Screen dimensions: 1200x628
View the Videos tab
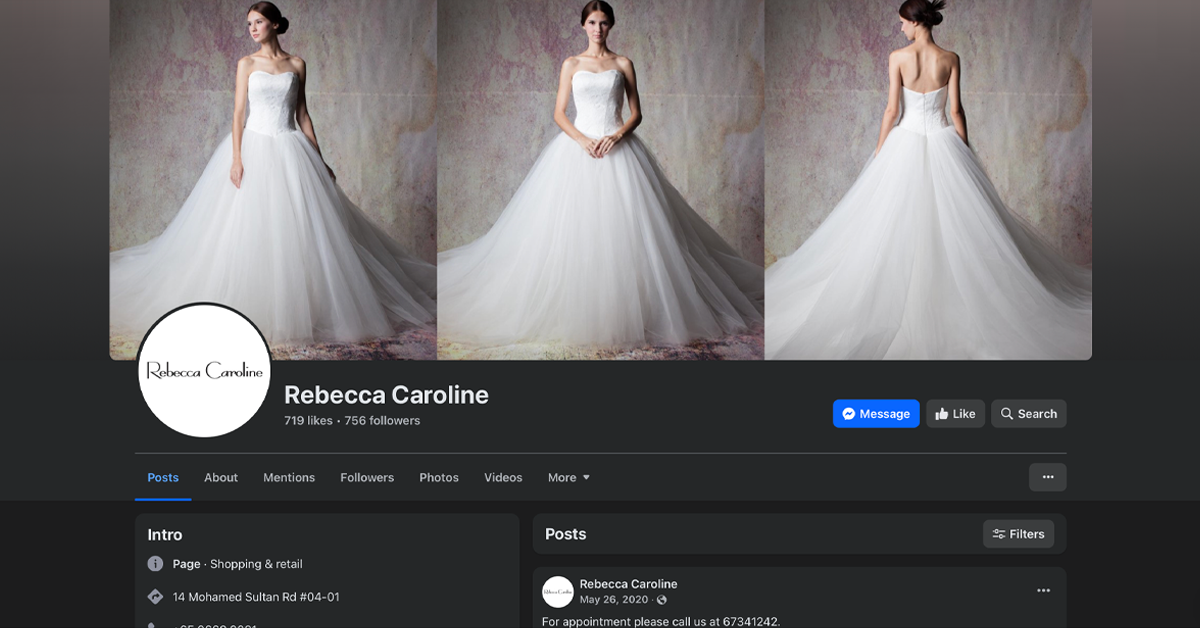click(503, 478)
